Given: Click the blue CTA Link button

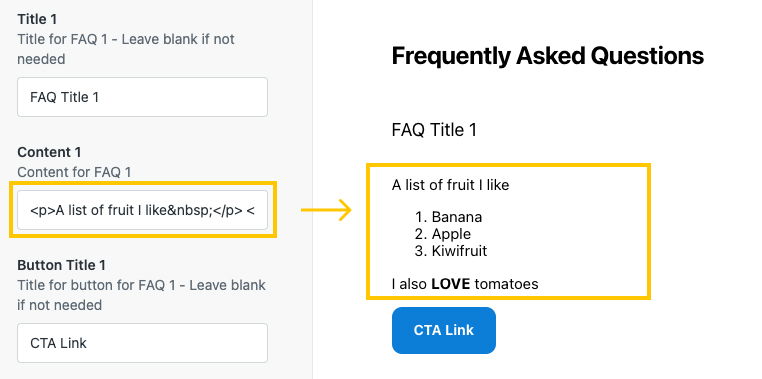Looking at the screenshot, I should tap(444, 330).
